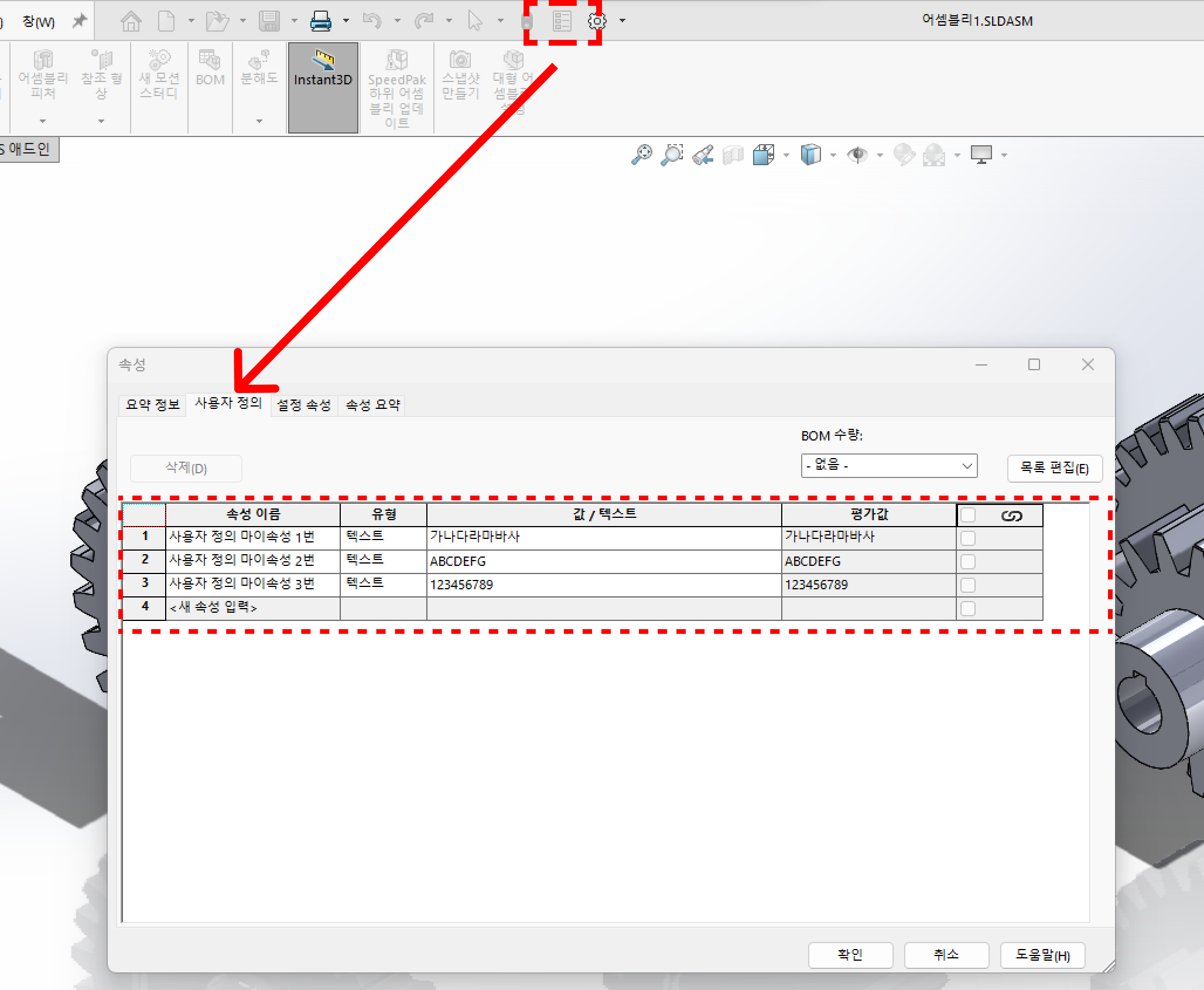Open the BOM 수량 dropdown

[x=889, y=466]
